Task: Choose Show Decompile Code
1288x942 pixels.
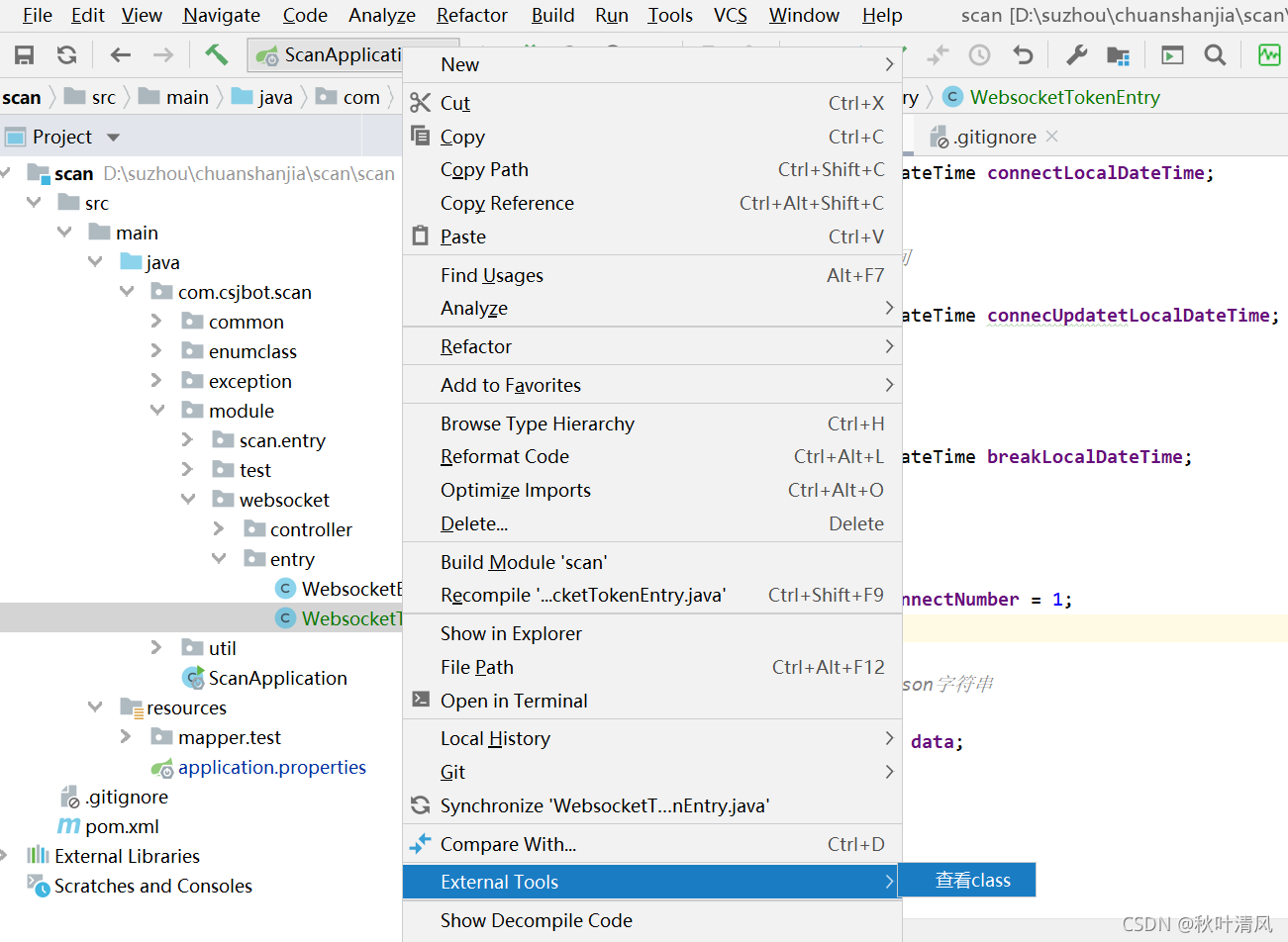Action: point(652,921)
